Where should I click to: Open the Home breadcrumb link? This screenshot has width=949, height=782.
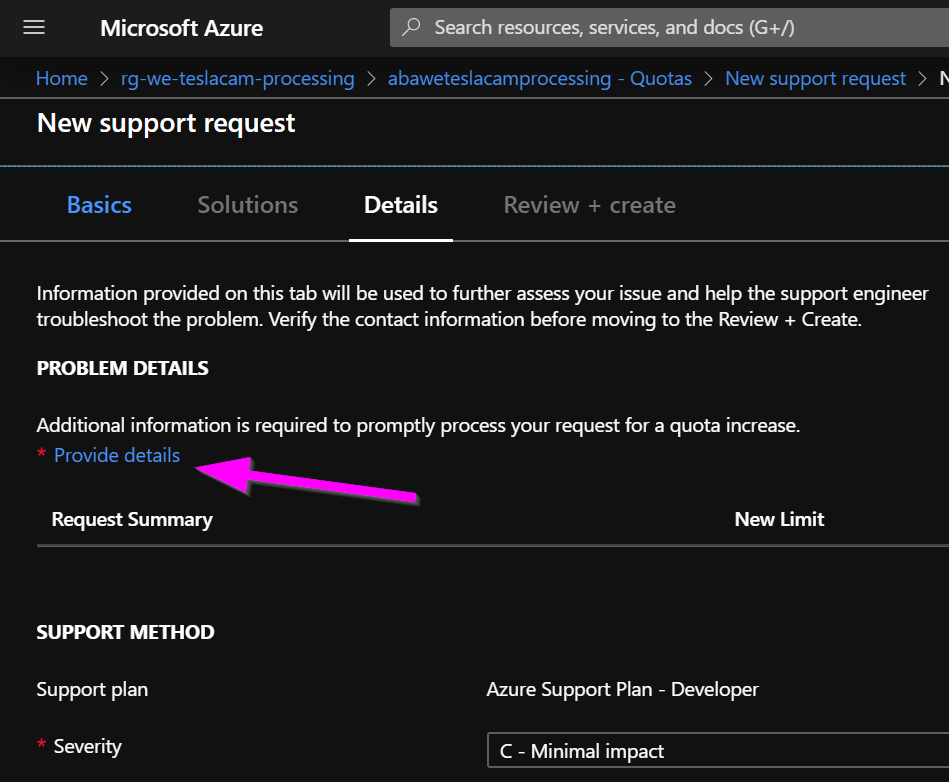pos(62,78)
